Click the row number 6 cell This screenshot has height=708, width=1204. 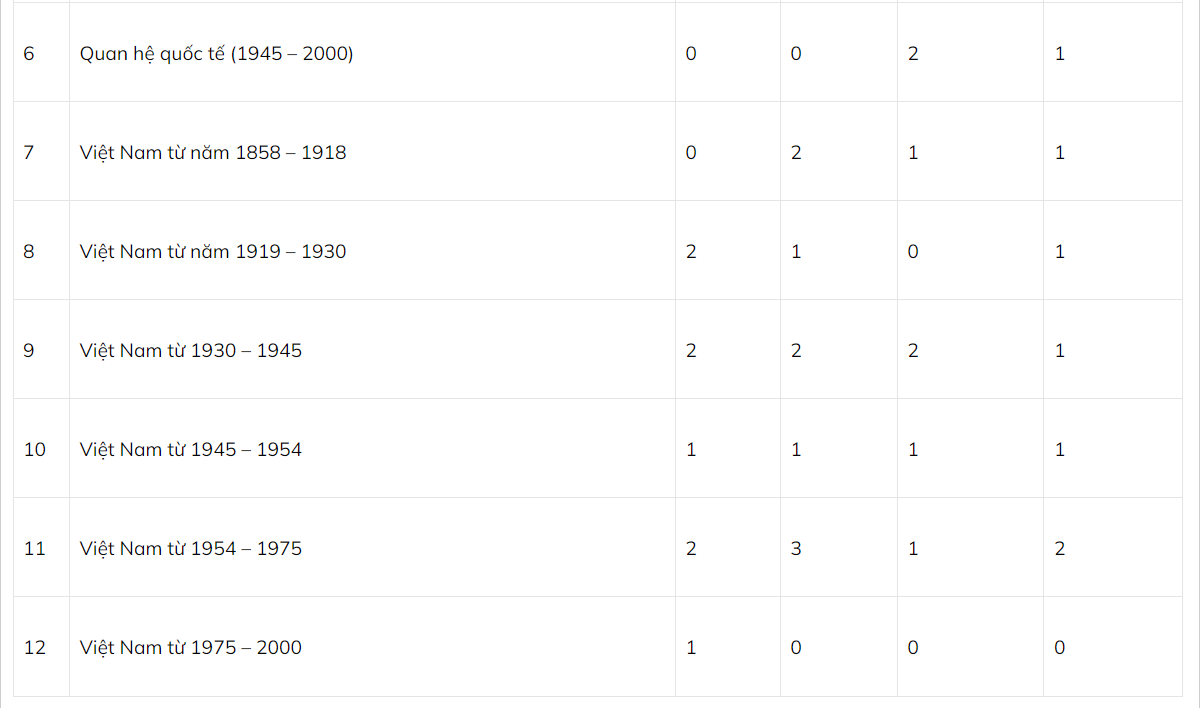tap(29, 54)
